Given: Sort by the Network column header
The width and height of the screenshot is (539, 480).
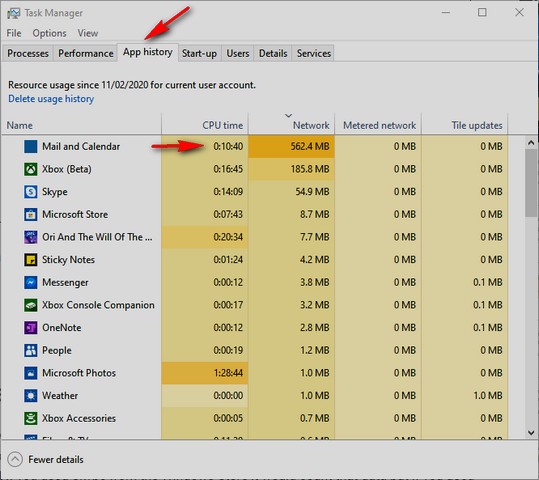Looking at the screenshot, I should (292, 125).
